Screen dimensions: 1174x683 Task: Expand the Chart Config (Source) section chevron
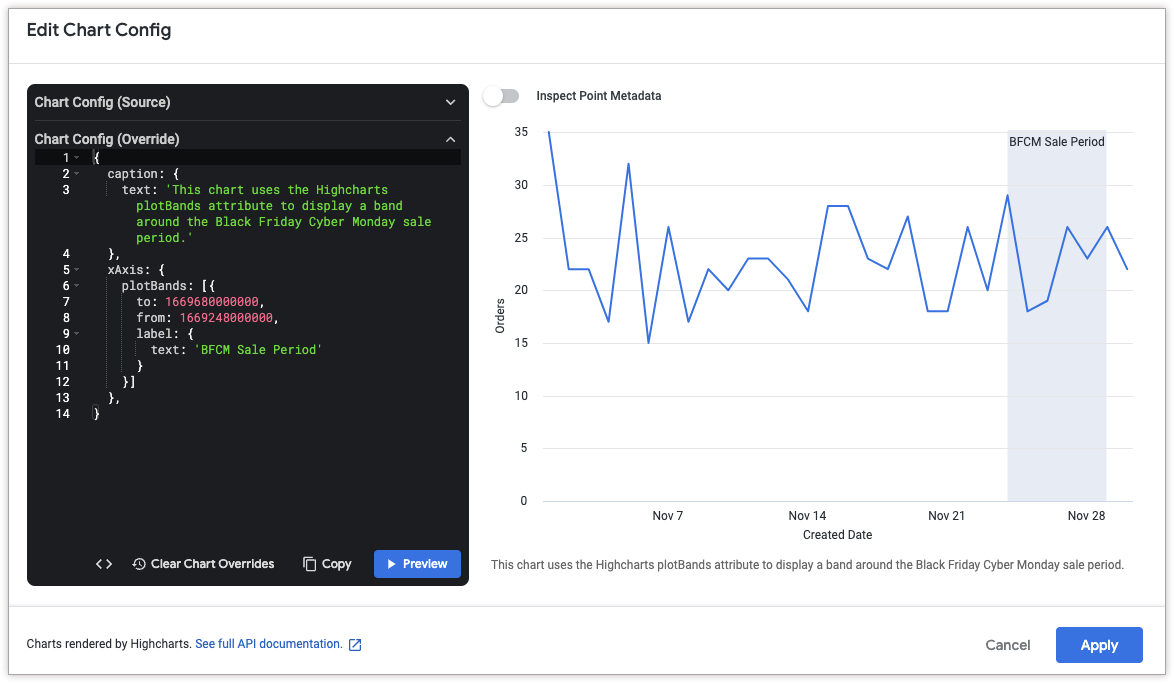450,102
